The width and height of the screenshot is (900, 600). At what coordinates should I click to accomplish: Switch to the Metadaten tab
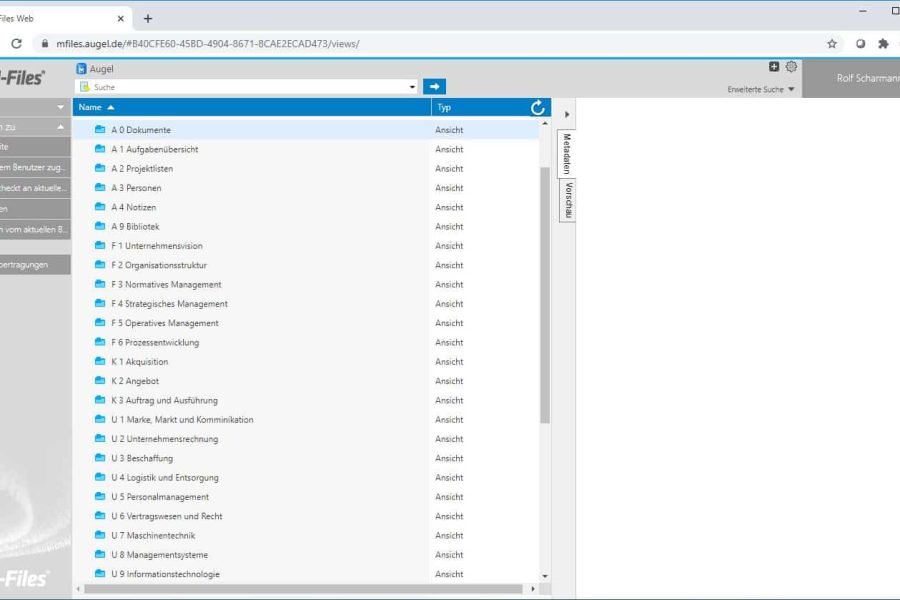567,153
